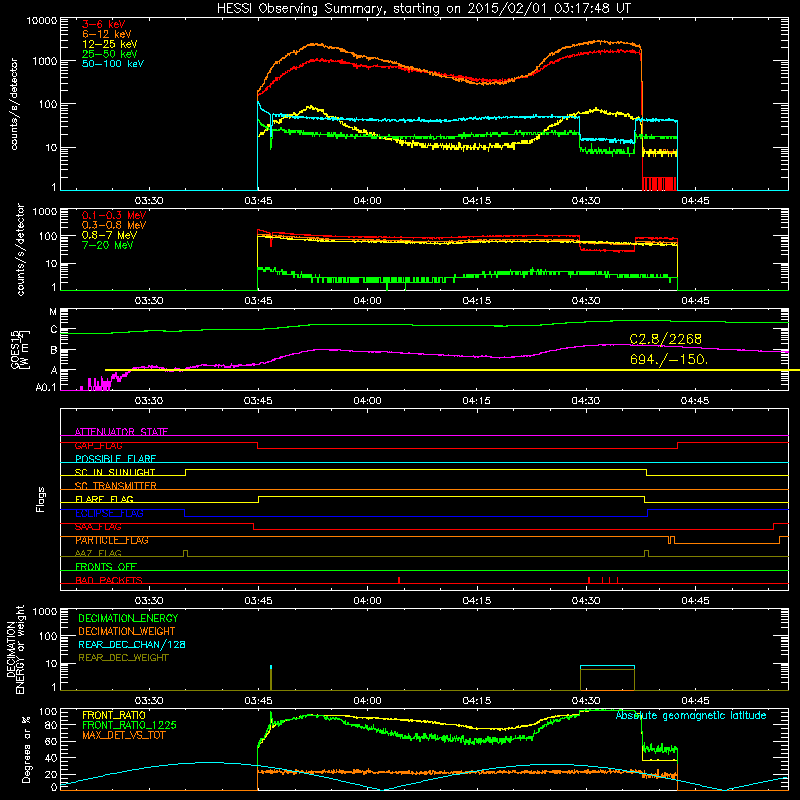Select the 12-25 keV legend label
This screenshot has height=800, width=800.
(110, 44)
